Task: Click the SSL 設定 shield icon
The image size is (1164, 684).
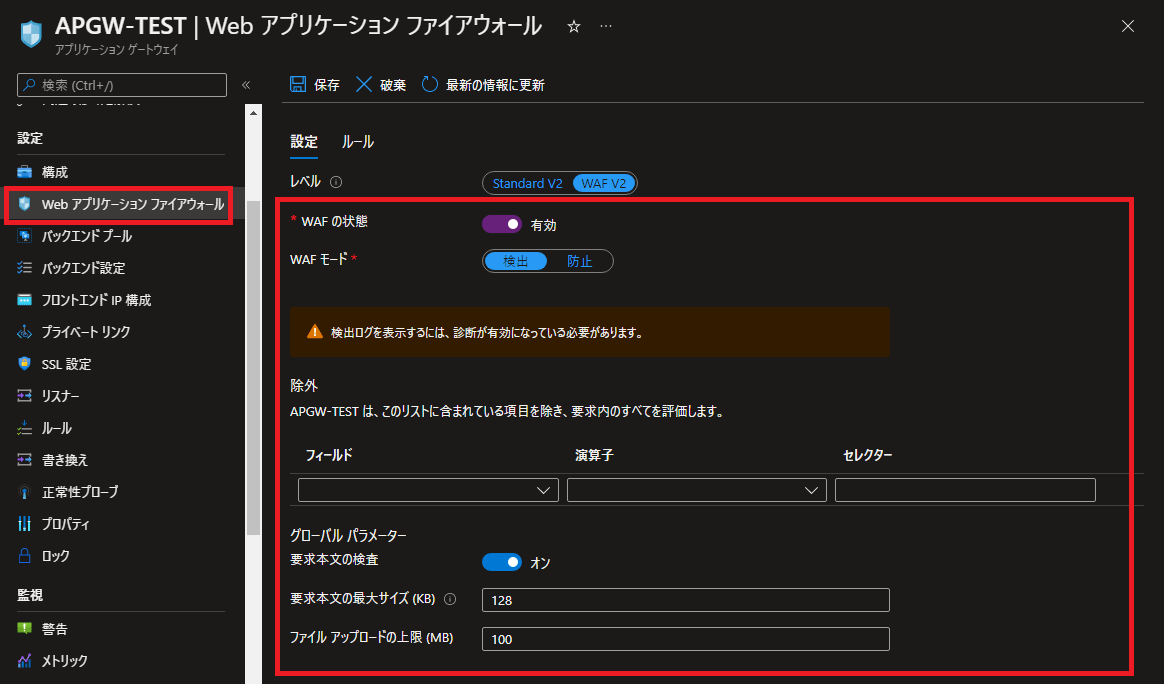Action: (24, 363)
